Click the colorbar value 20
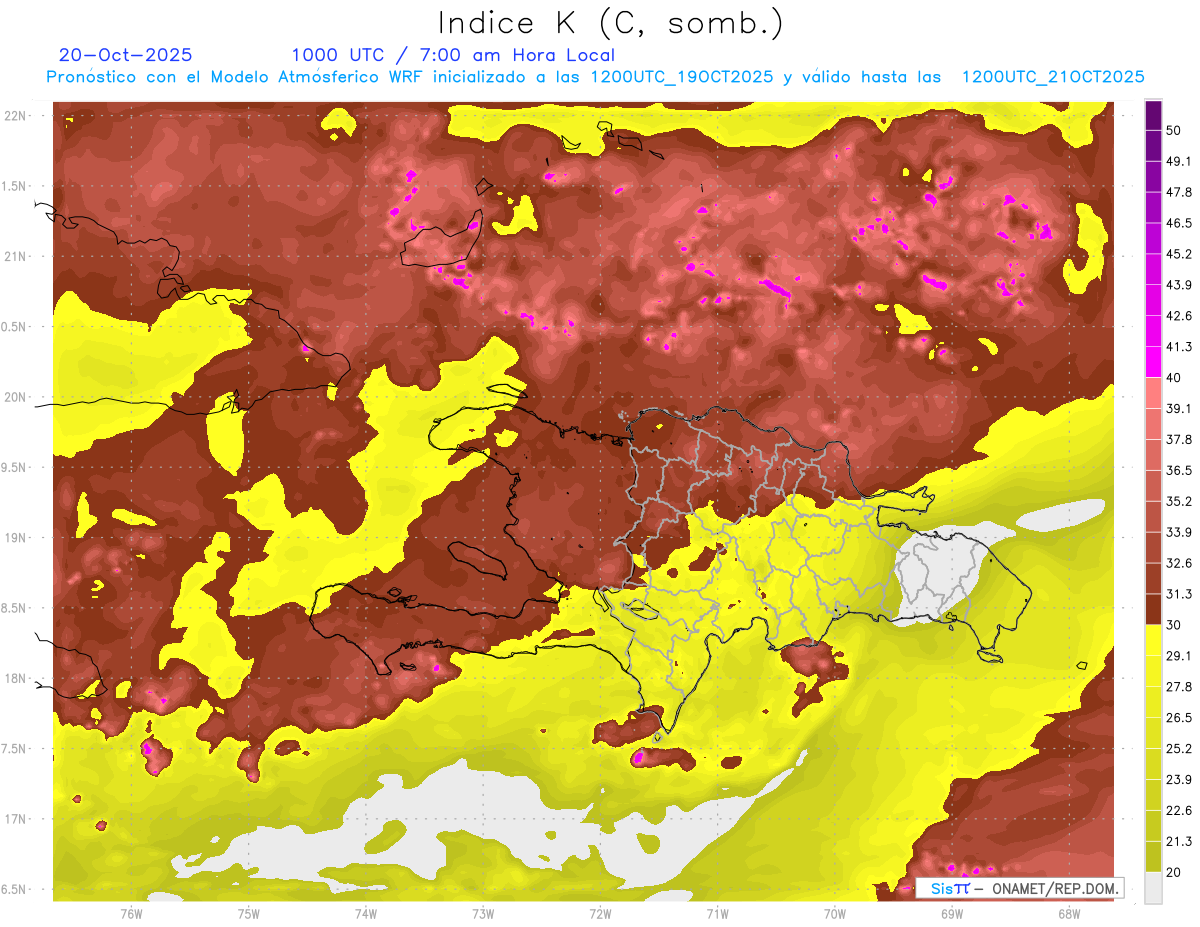Image resolution: width=1200 pixels, height=927 pixels. (x=1176, y=872)
